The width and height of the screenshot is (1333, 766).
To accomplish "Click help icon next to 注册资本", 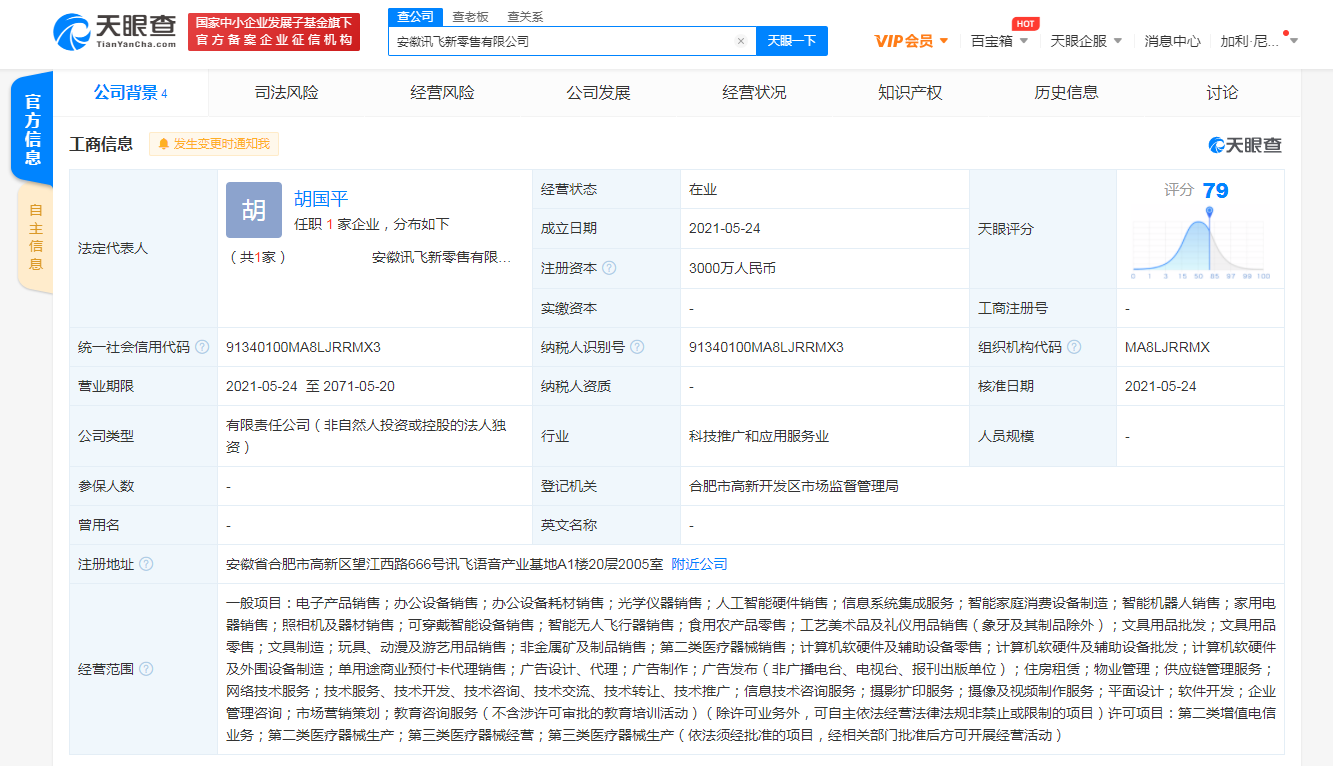I will [609, 268].
